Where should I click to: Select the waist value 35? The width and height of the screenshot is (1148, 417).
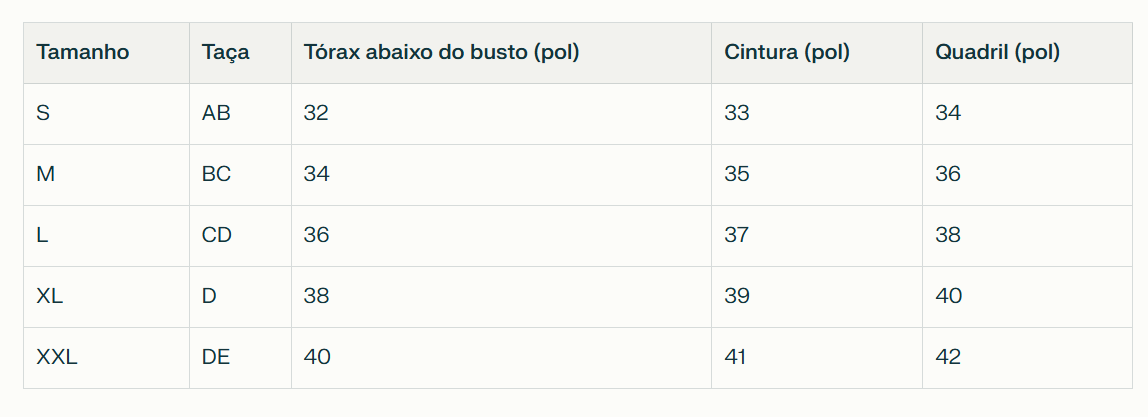point(737,174)
